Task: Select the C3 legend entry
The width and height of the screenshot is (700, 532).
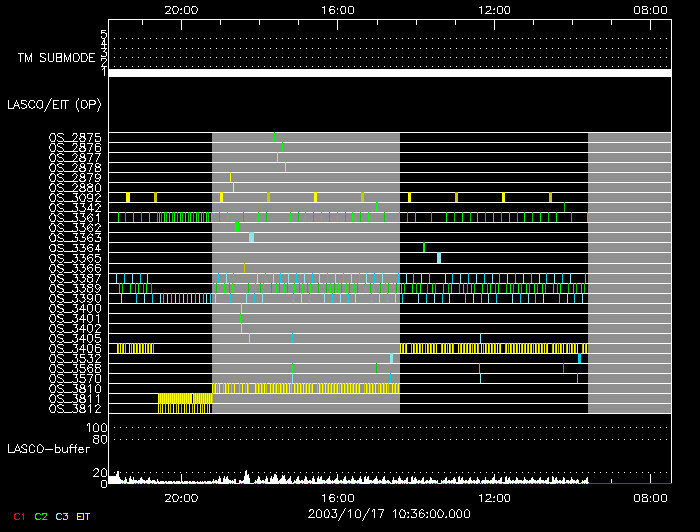Action: (63, 516)
